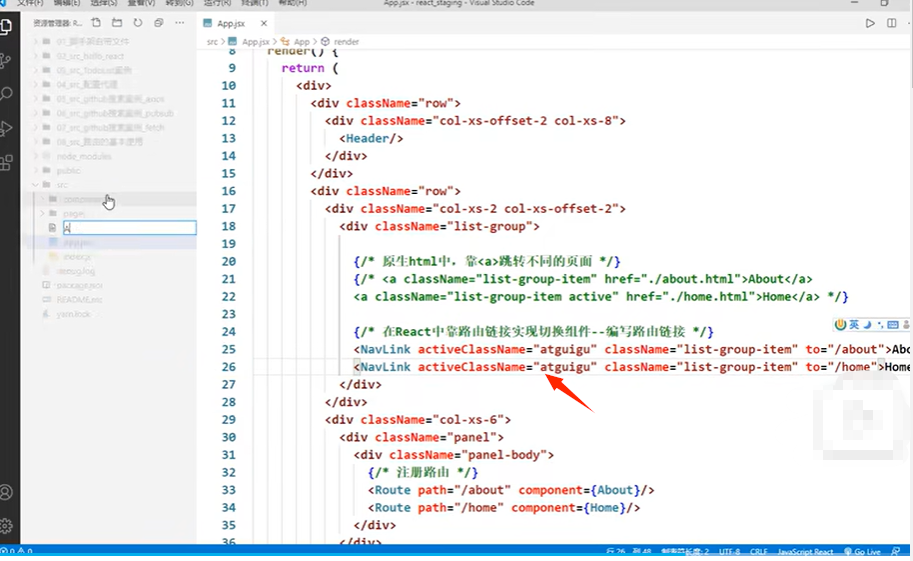The width and height of the screenshot is (913, 561).
Task: Open the 文件(F) File menu
Action: [x=30, y=3]
